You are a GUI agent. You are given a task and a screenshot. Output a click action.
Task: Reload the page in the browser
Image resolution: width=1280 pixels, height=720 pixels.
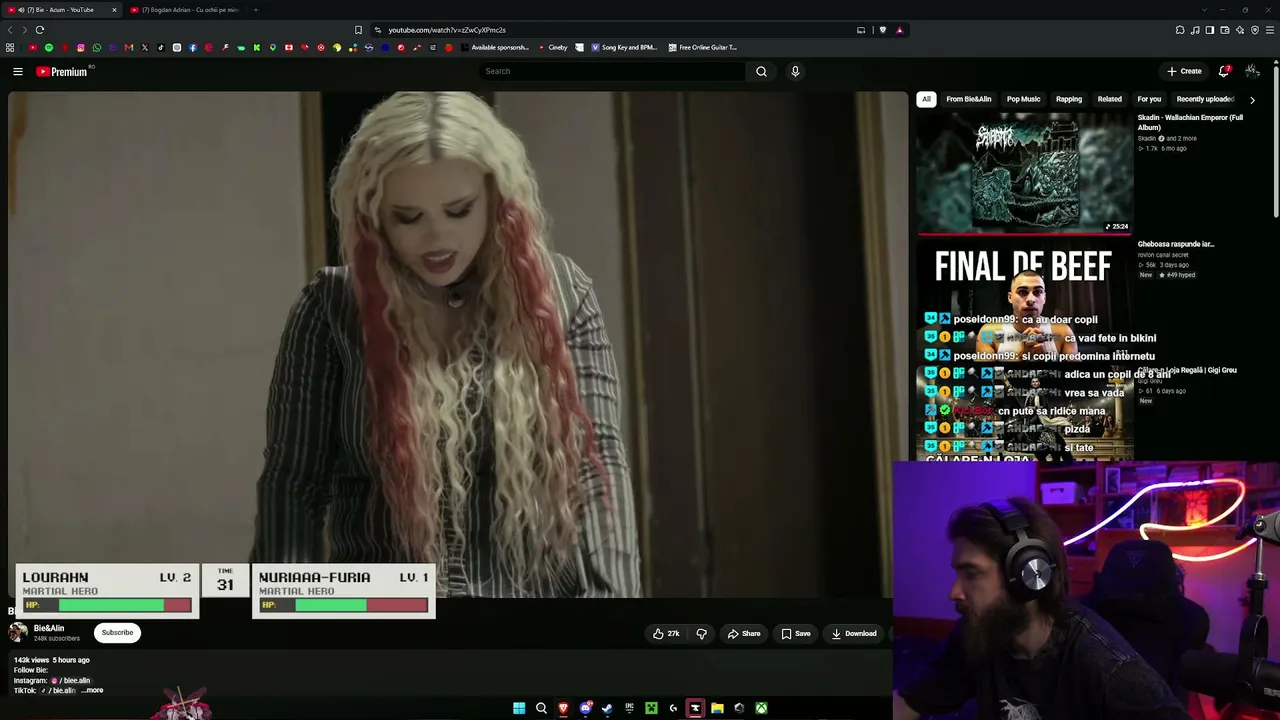coord(40,30)
